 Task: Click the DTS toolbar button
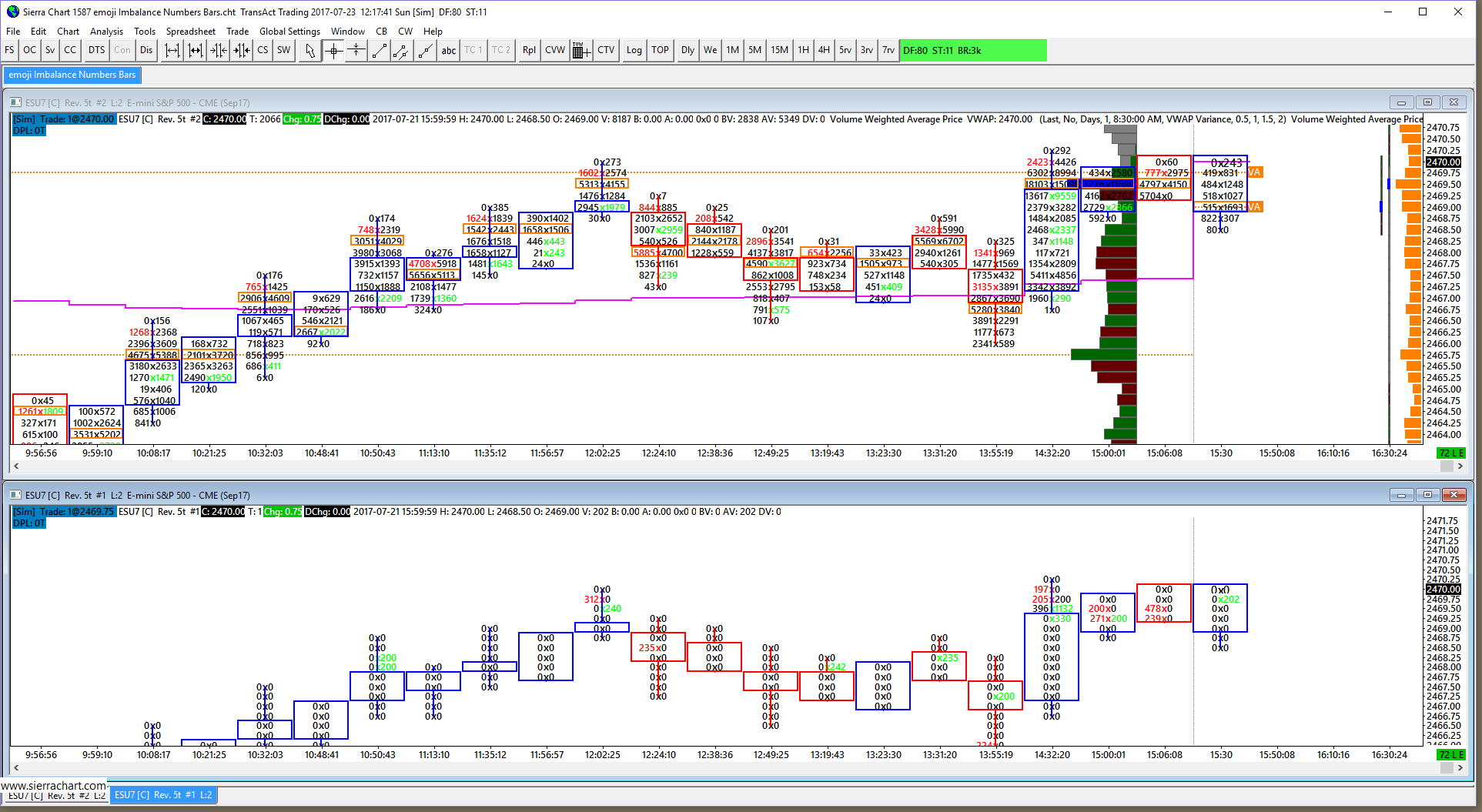96,50
